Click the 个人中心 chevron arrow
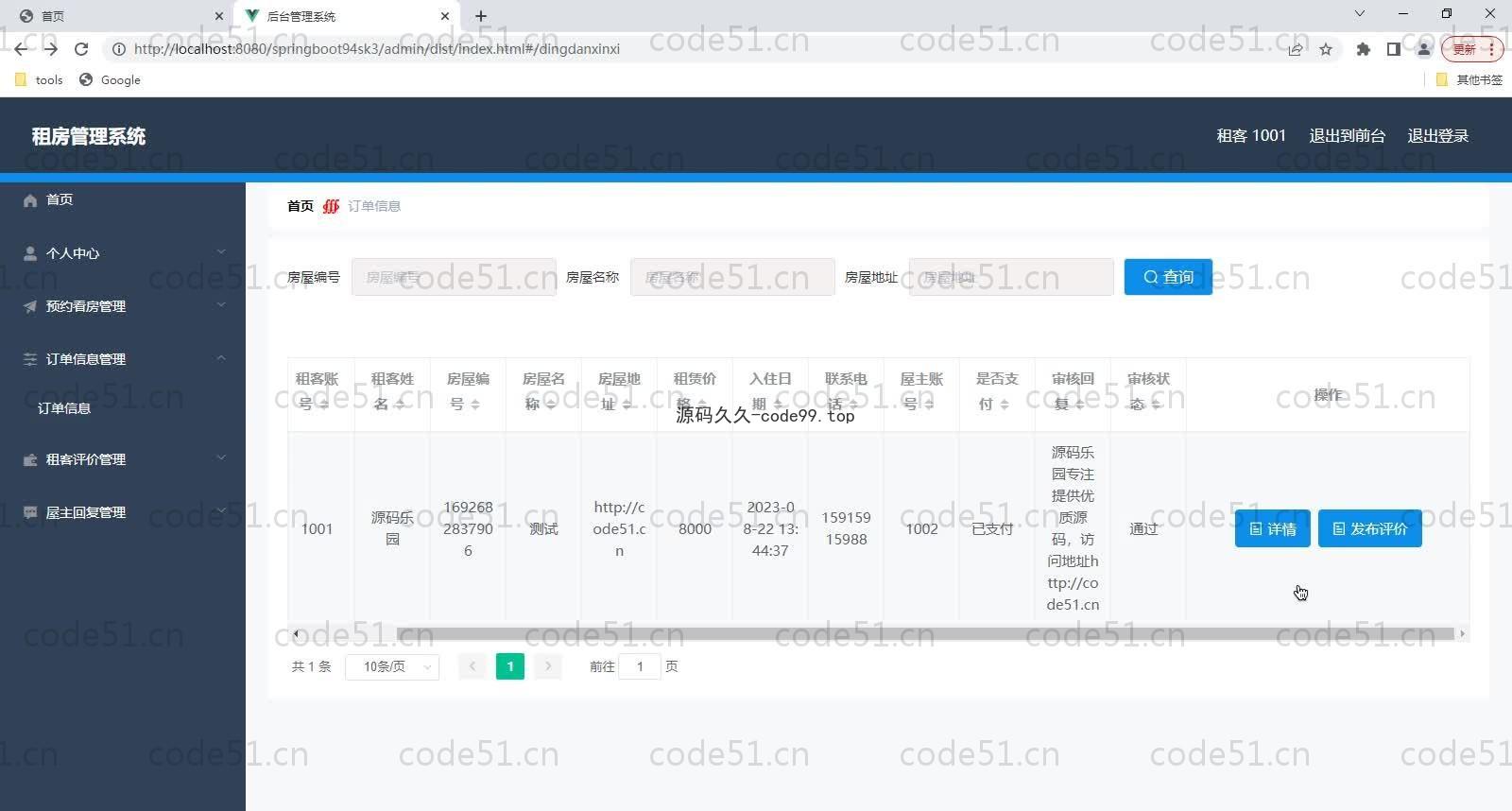Viewport: 1512px width, 811px height. [x=221, y=251]
